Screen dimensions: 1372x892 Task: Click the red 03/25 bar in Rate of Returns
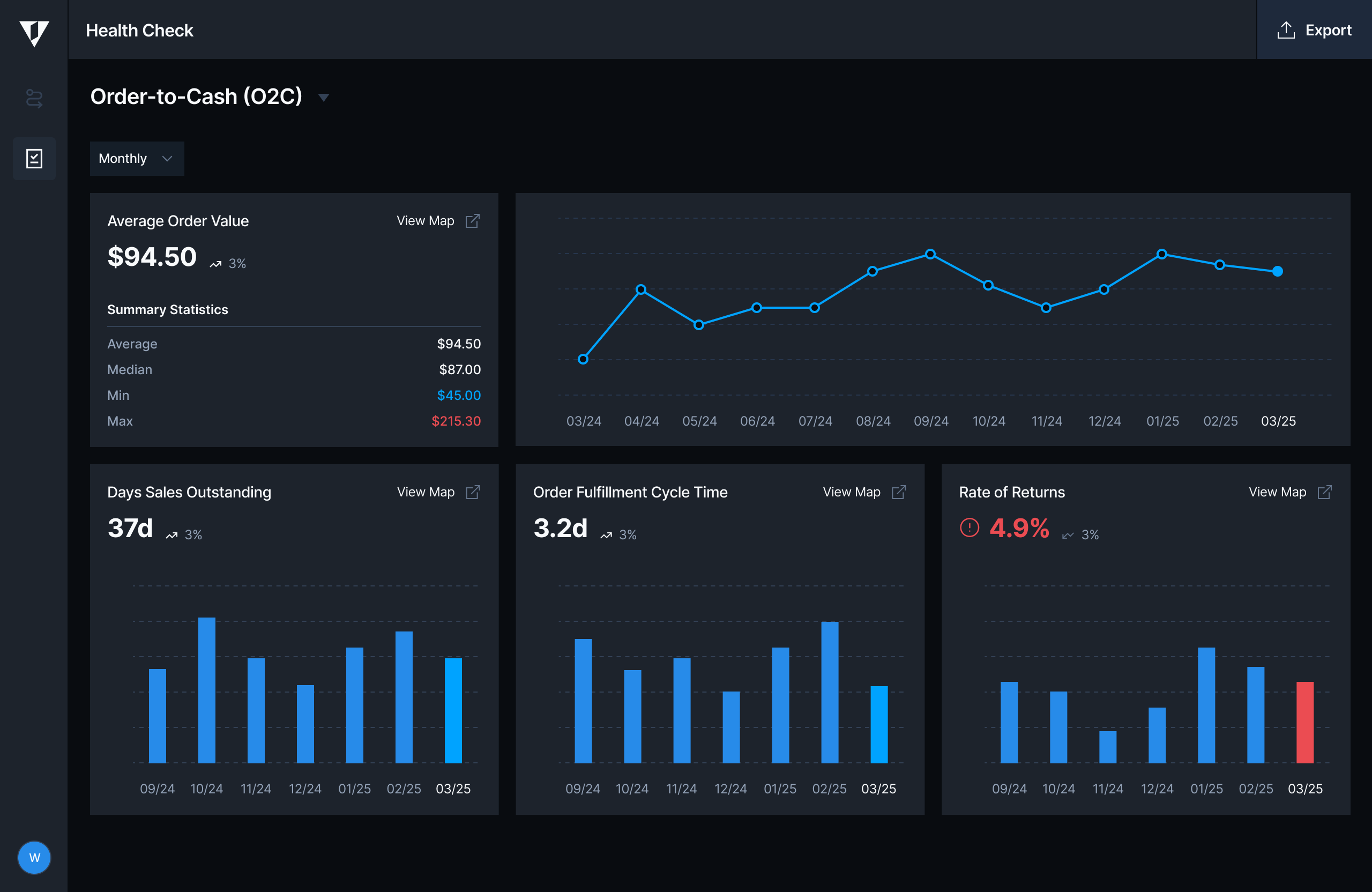coord(1304,722)
